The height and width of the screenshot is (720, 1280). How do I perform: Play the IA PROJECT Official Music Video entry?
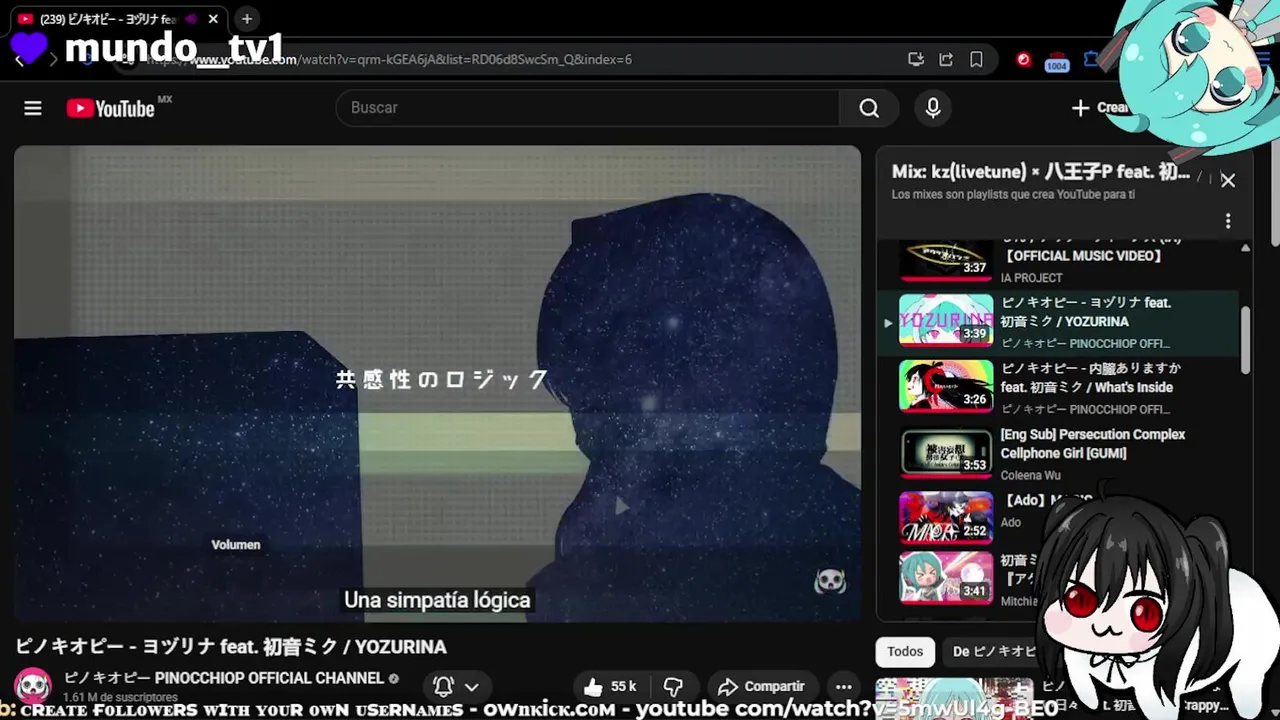(1060, 262)
